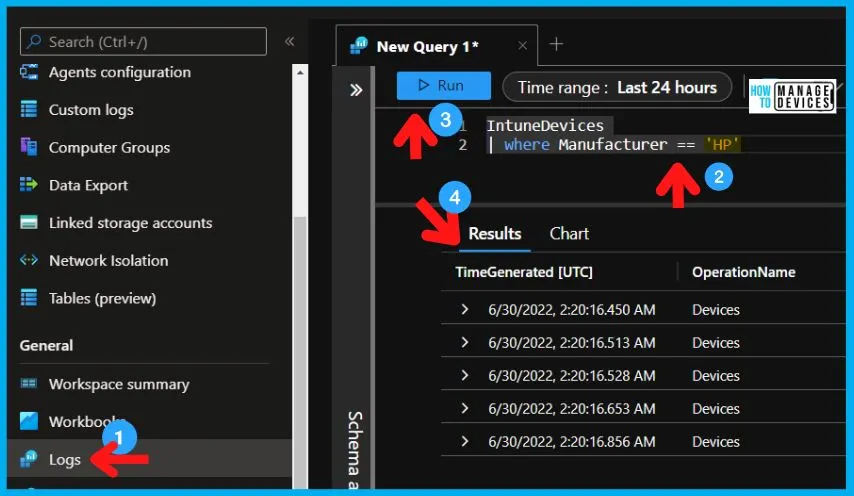Click the 'HP' string in query
The image size is (854, 496).
coord(722,144)
